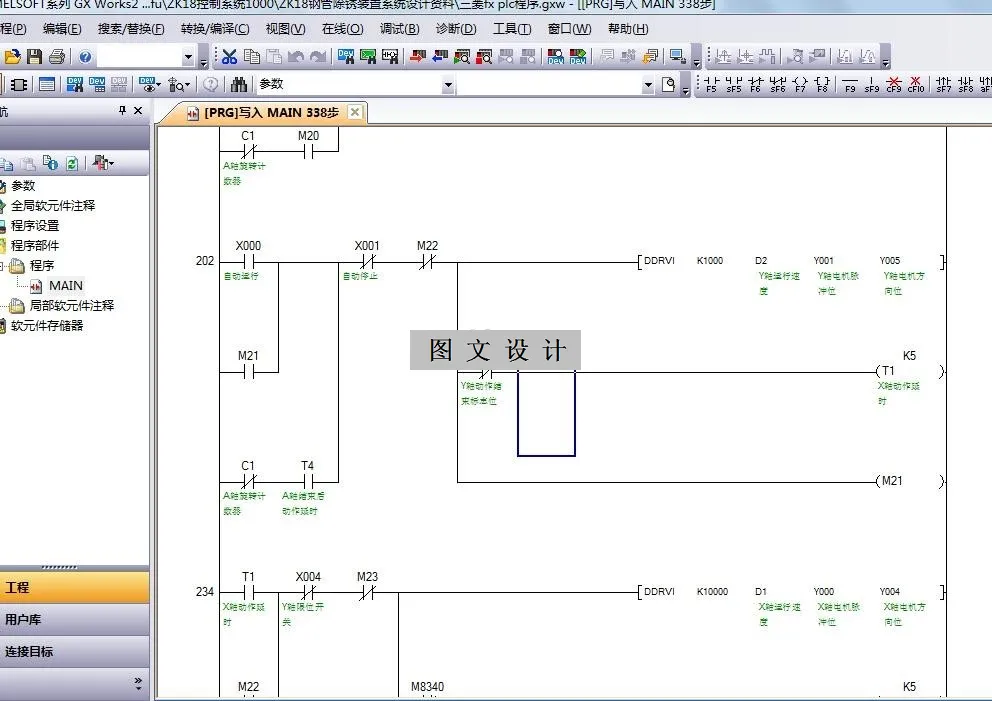Image resolution: width=992 pixels, height=701 pixels.
Task: Open the 诊断(D) menu
Action: [456, 29]
